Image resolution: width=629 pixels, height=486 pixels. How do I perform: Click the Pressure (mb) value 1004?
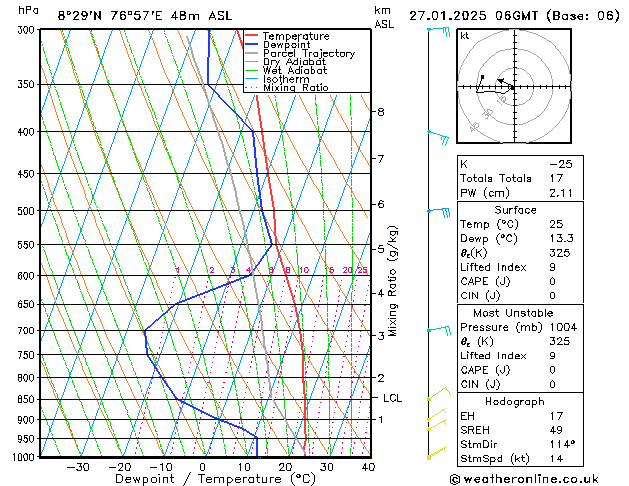563,327
